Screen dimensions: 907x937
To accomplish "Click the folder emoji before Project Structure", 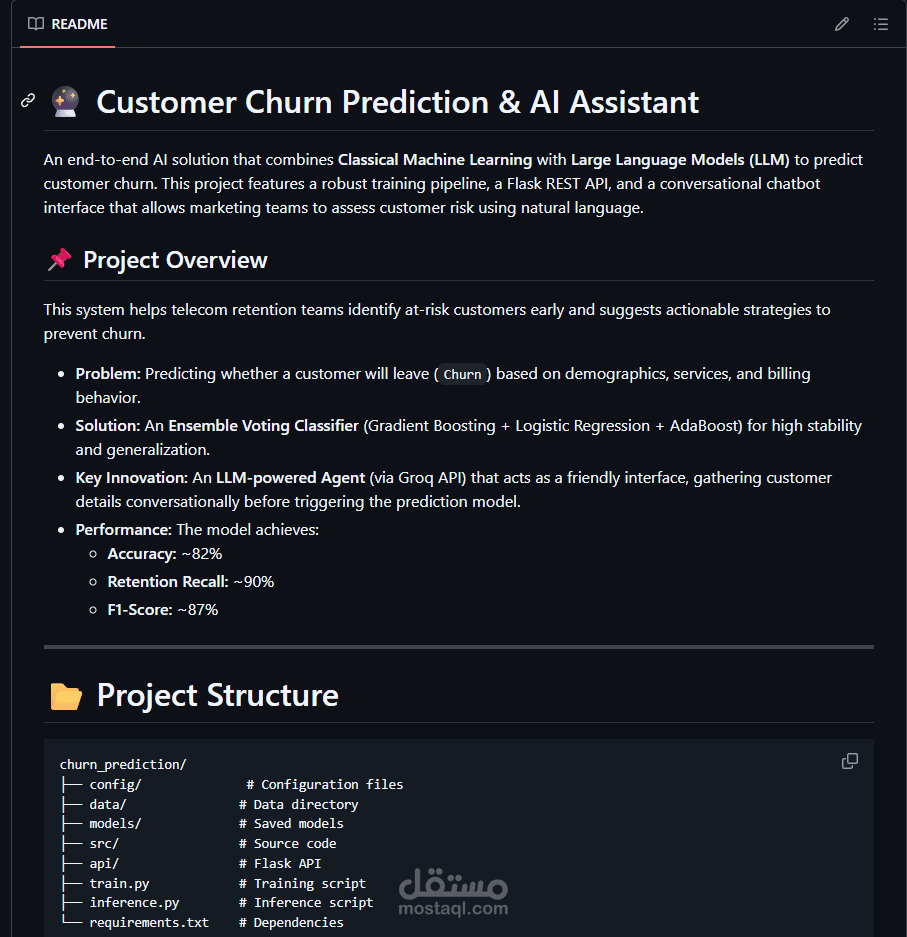I will pyautogui.click(x=66, y=696).
